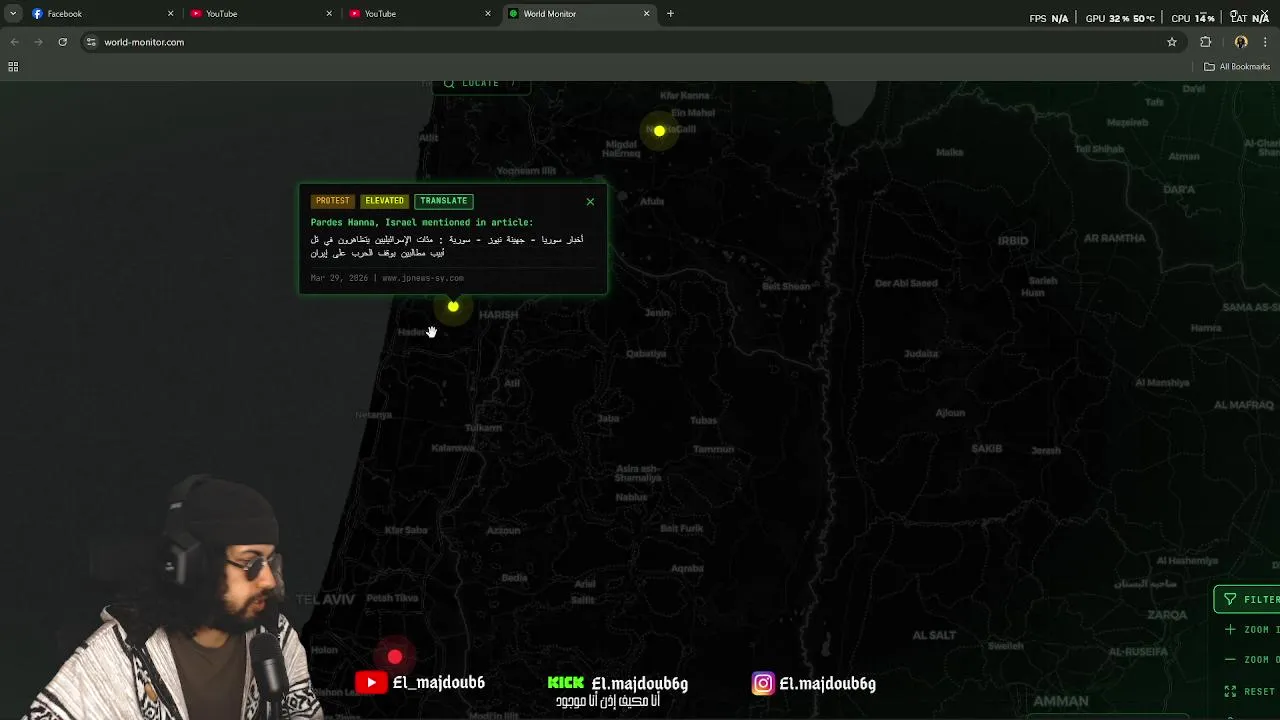This screenshot has width=1280, height=720.
Task: Focus the world-monitor.com address bar
Action: (x=630, y=42)
